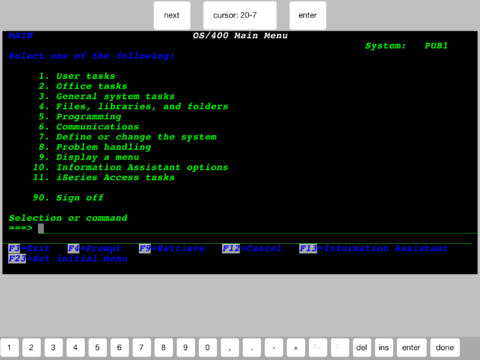Tap the done key
This screenshot has width=480, height=360.
click(445, 348)
